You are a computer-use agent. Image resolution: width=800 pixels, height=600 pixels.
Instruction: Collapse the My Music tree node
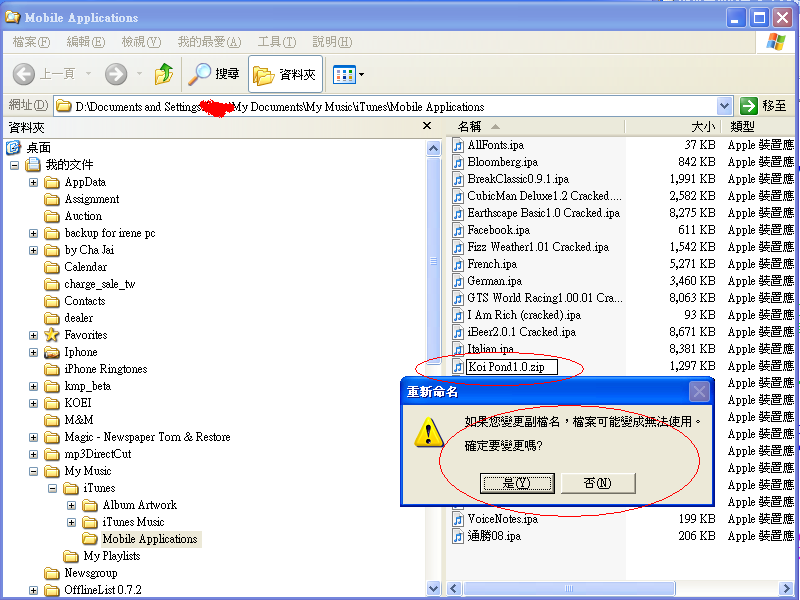point(34,471)
